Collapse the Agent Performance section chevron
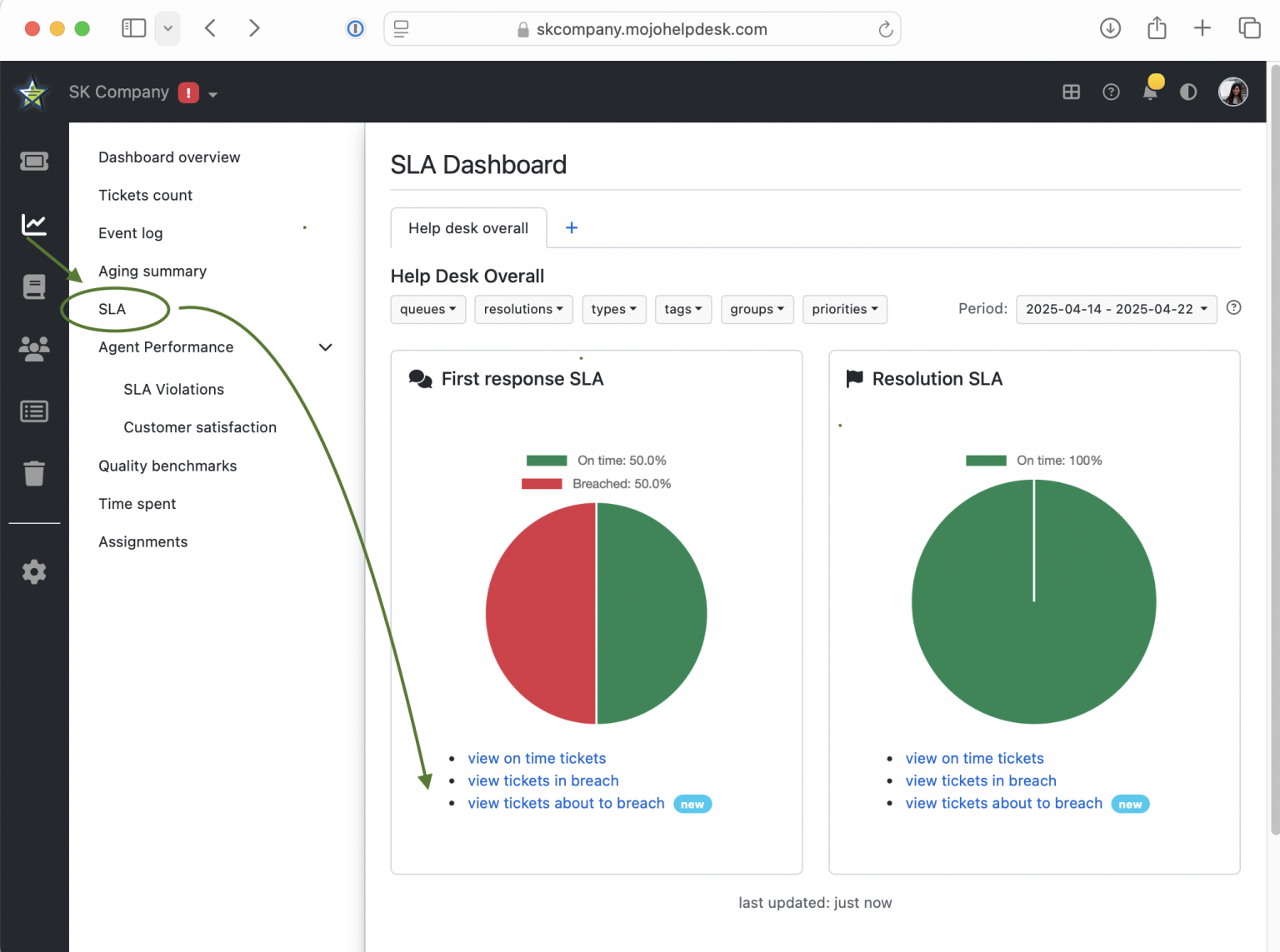Image resolution: width=1280 pixels, height=952 pixels. point(326,347)
